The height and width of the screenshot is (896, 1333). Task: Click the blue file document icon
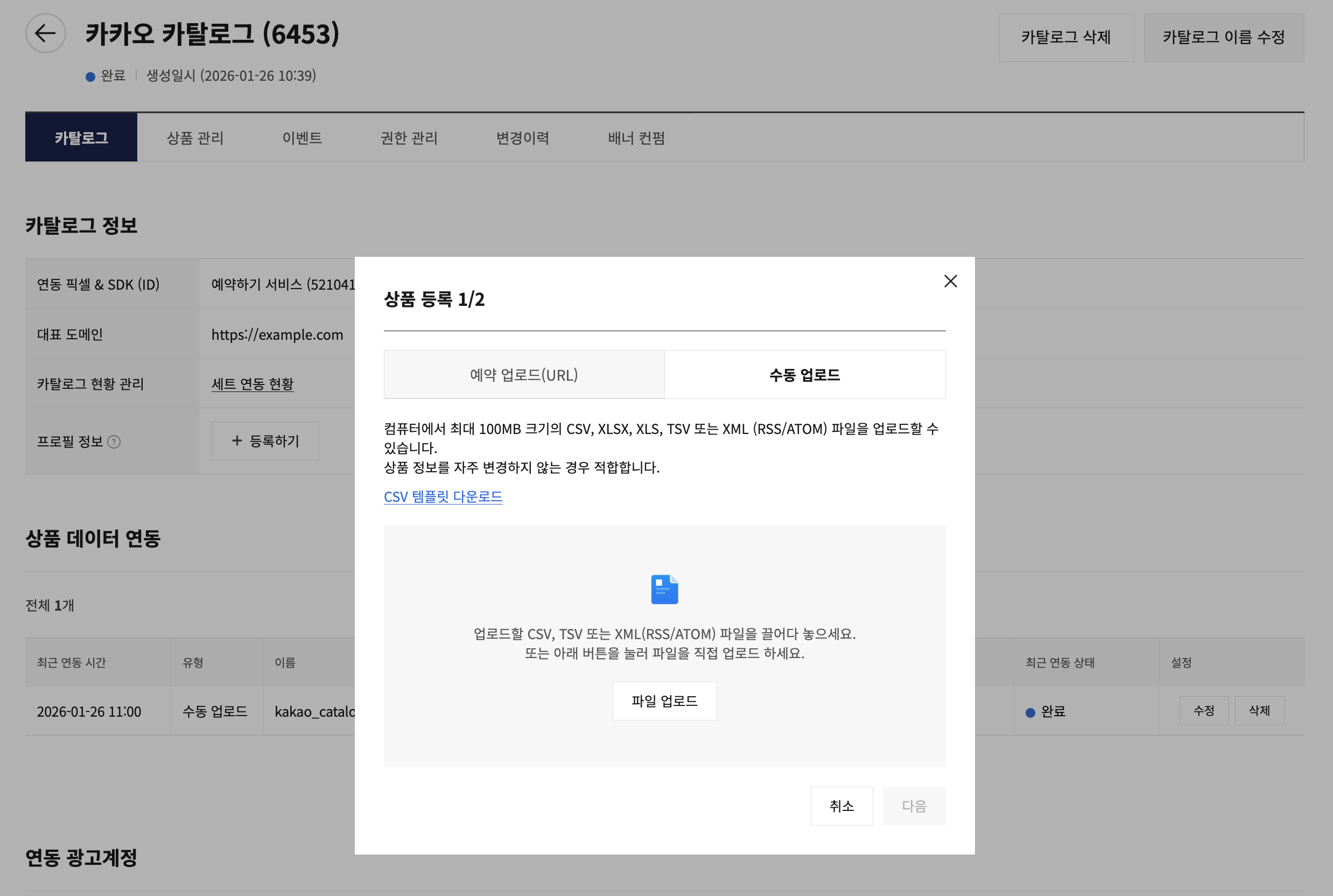click(664, 589)
